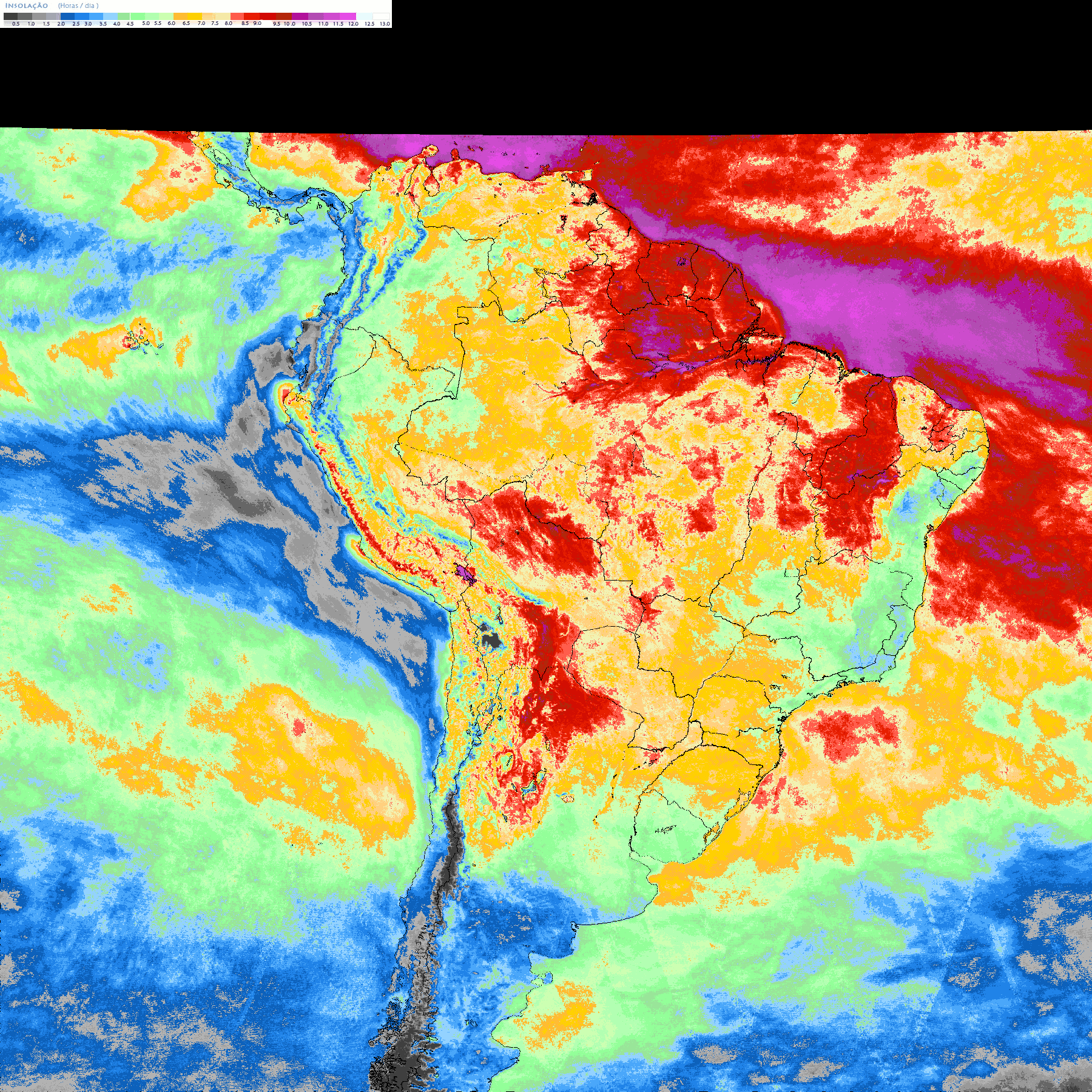Select the 8.5 value on the legend

point(245,23)
